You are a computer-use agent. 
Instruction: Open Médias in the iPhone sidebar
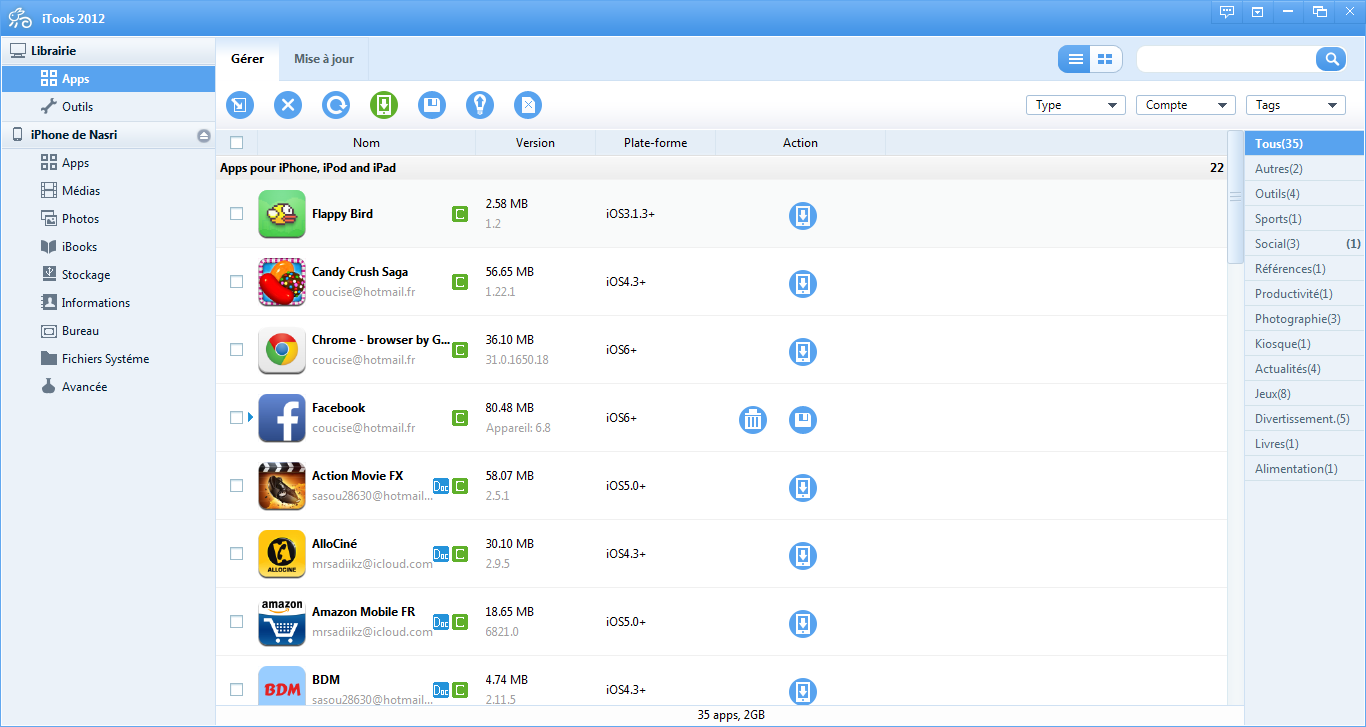coord(108,191)
